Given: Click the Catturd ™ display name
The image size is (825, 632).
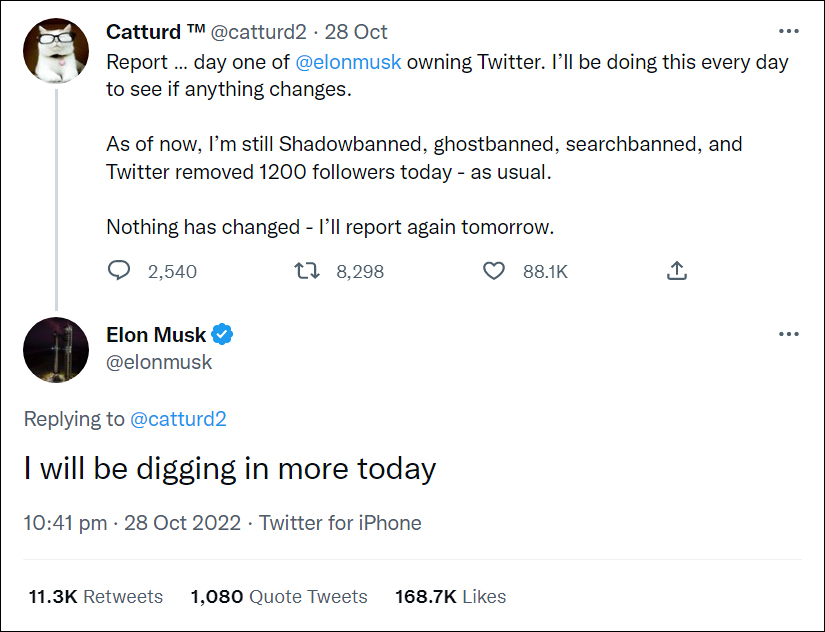Looking at the screenshot, I should (x=155, y=32).
